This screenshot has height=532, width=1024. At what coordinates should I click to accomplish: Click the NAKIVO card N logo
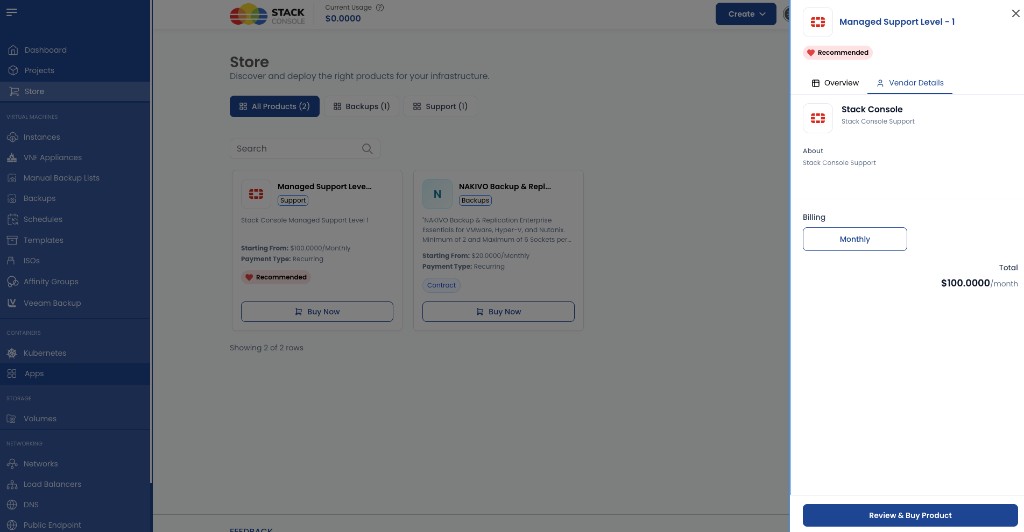(x=438, y=194)
